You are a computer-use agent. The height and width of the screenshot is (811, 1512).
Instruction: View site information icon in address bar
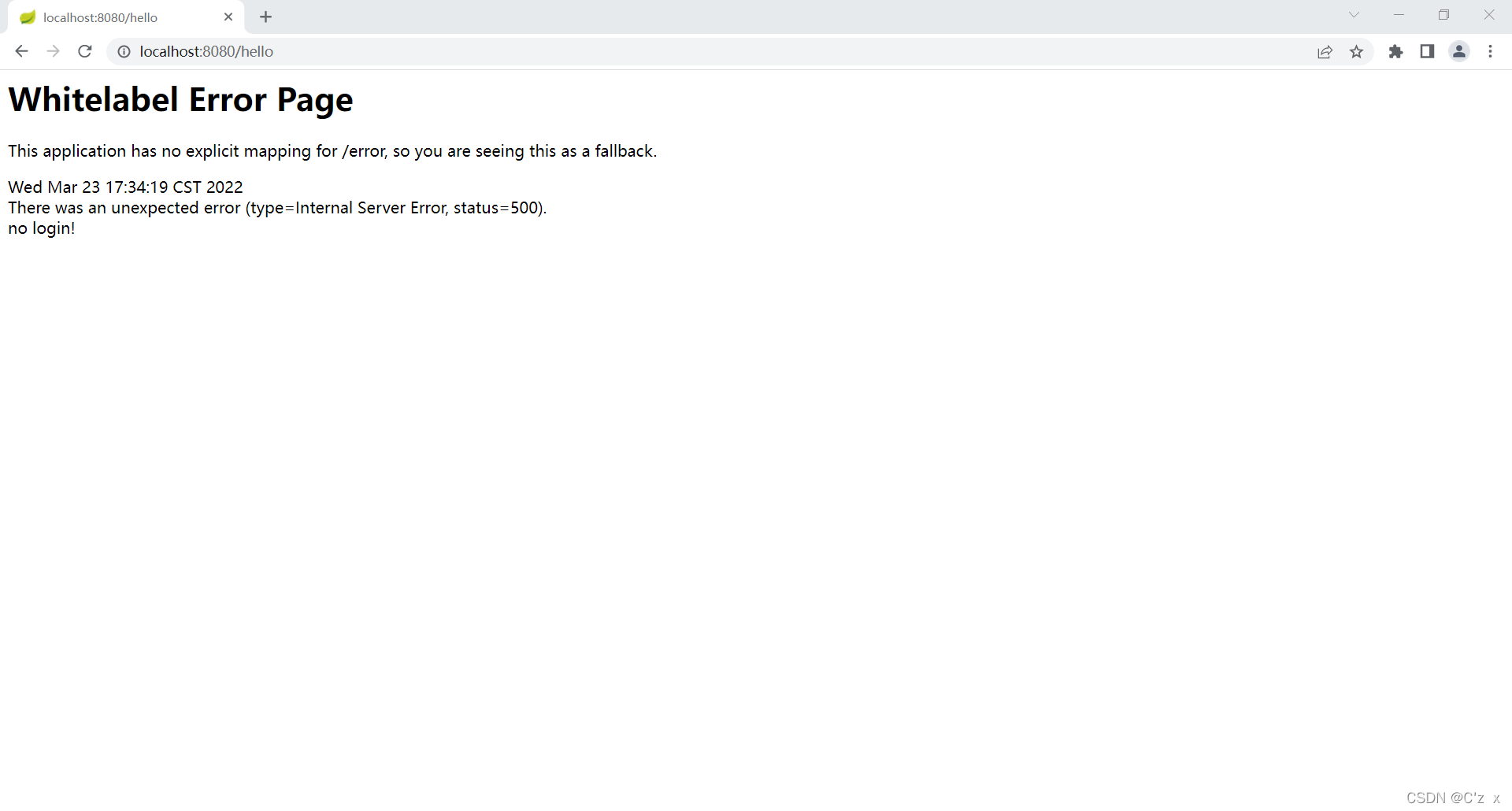point(124,51)
